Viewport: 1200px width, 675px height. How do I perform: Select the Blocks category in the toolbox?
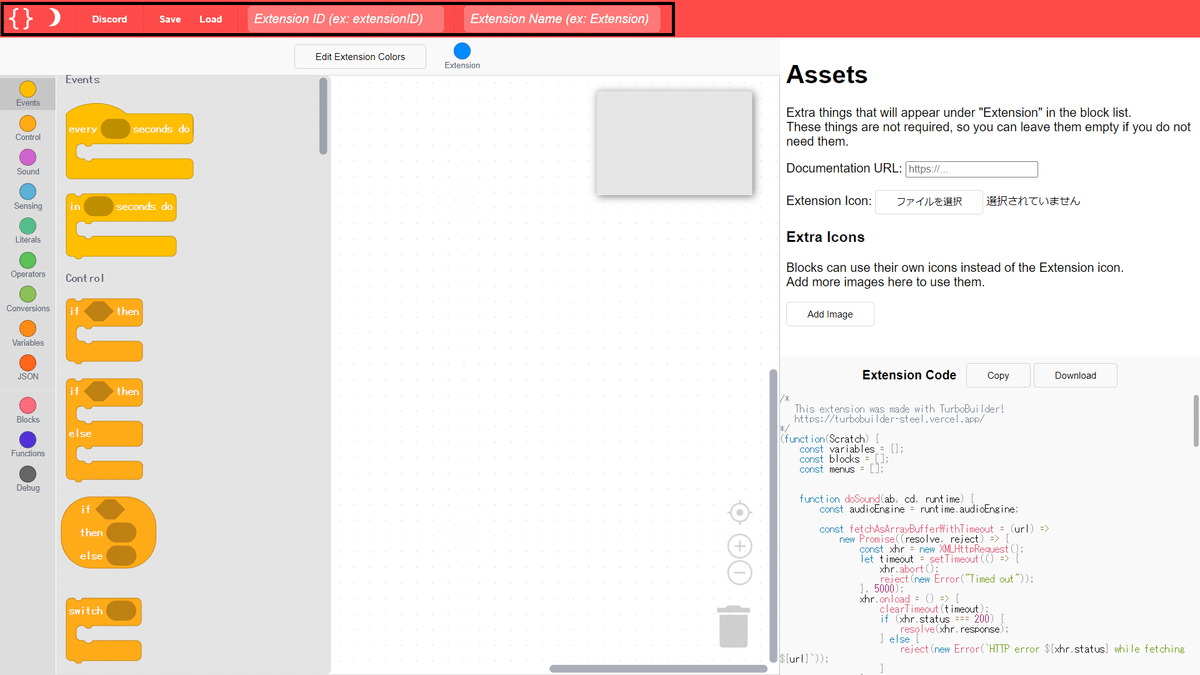click(x=28, y=410)
